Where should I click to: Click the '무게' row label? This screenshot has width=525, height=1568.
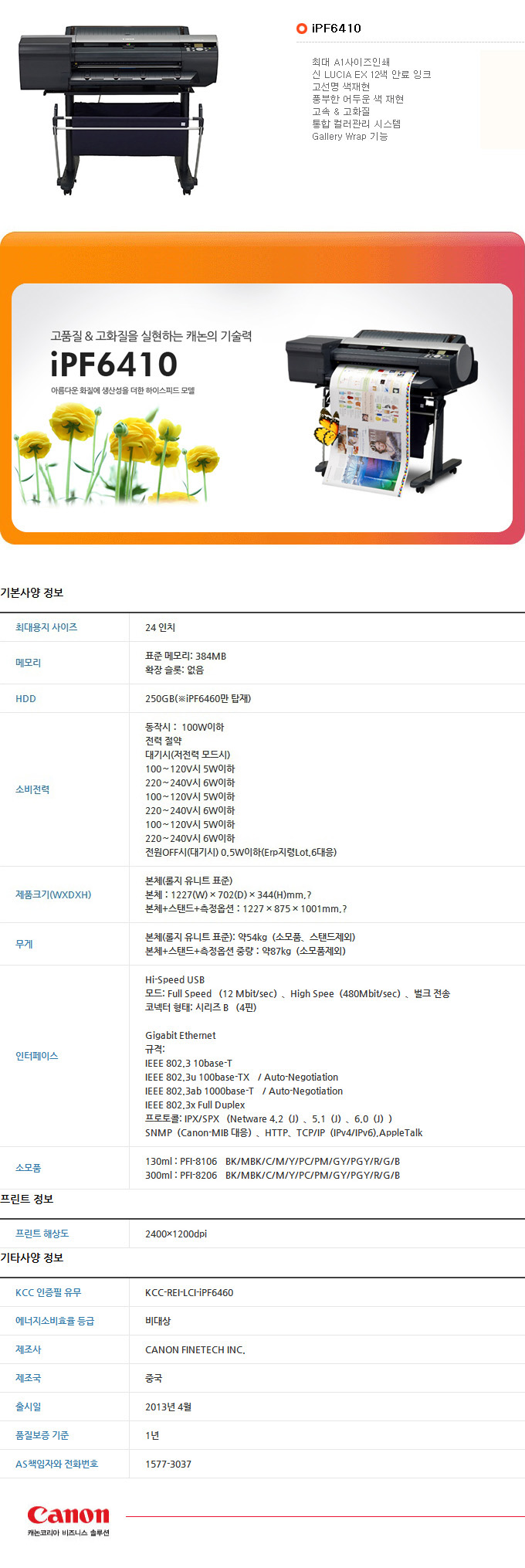24,944
